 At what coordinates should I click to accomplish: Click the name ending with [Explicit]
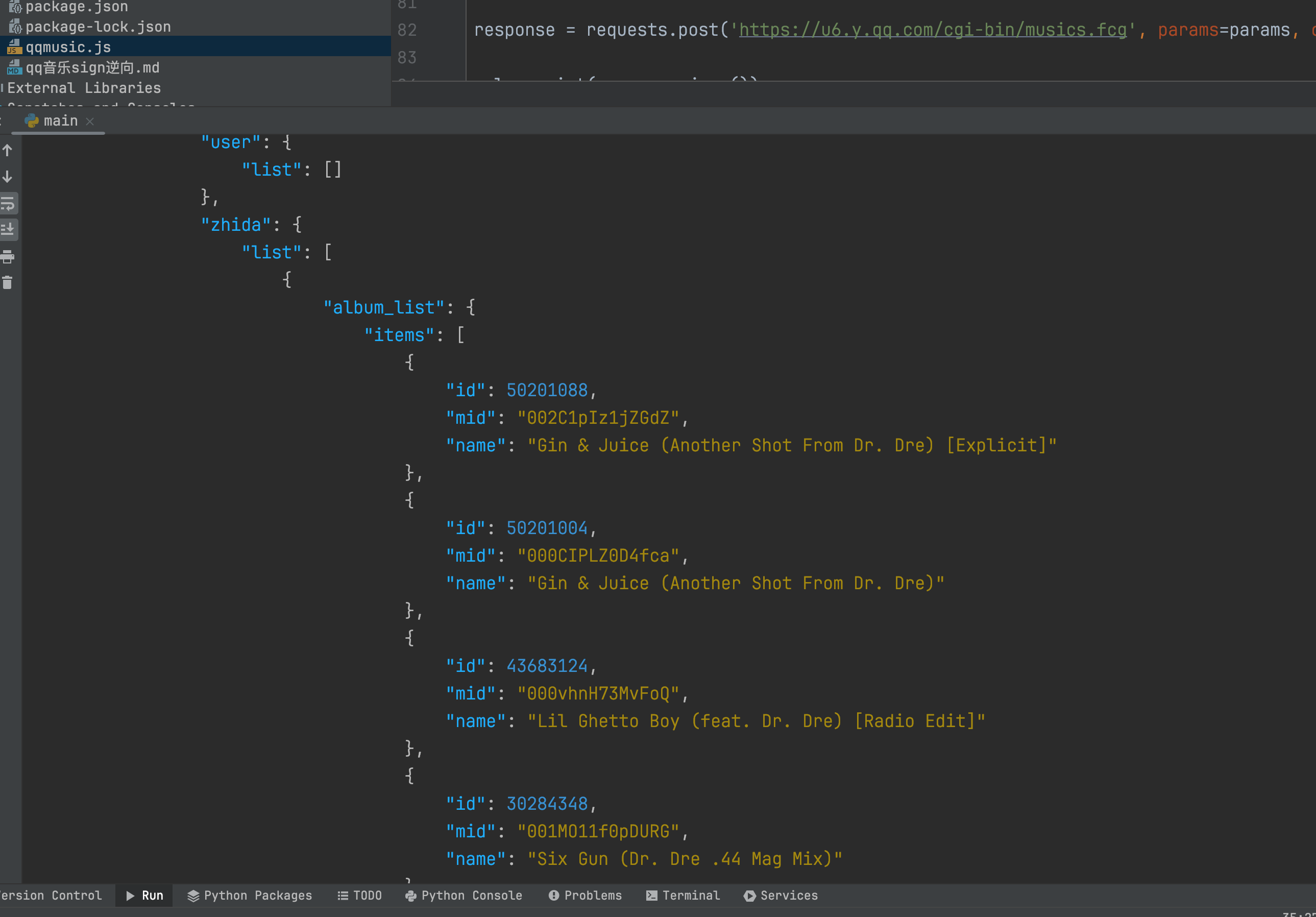pos(792,445)
